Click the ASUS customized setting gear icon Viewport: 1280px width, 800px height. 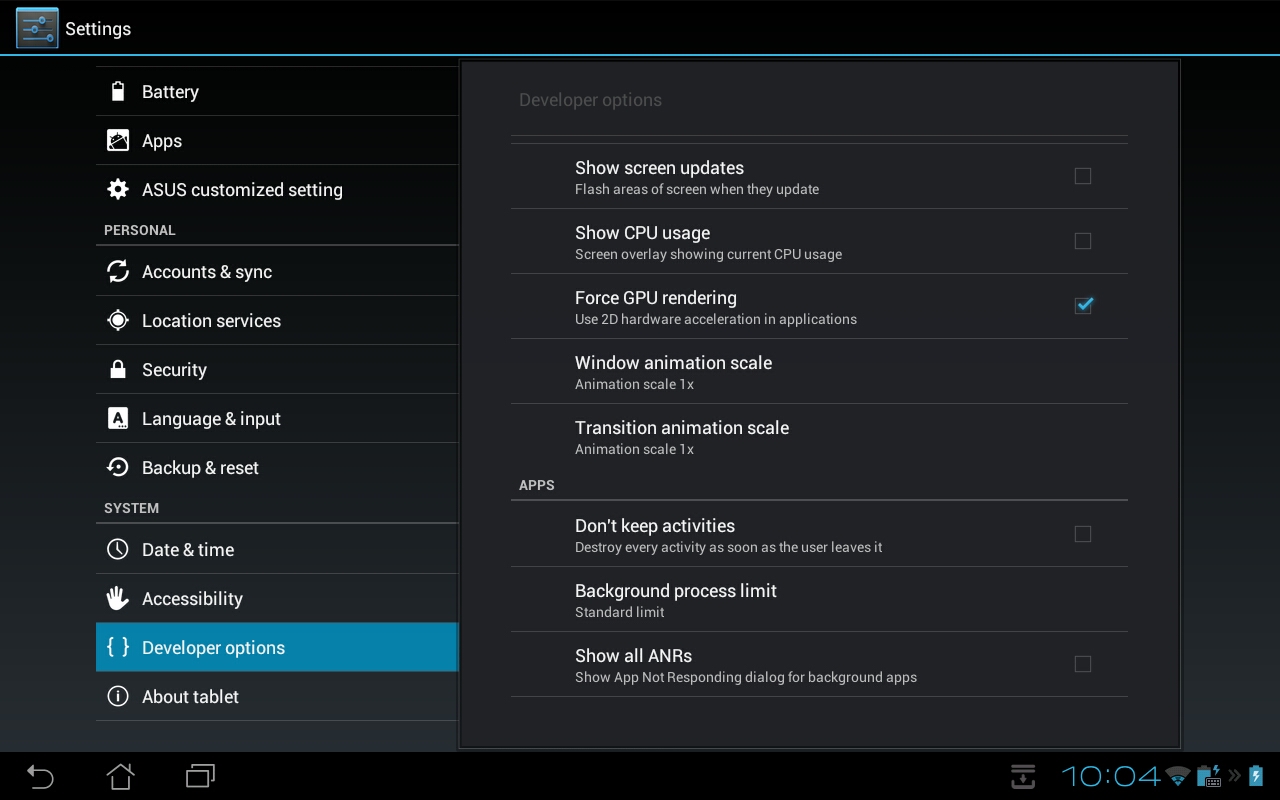click(118, 189)
